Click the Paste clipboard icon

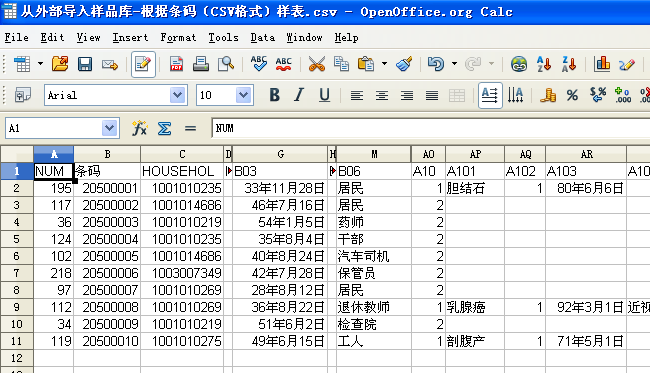366,64
